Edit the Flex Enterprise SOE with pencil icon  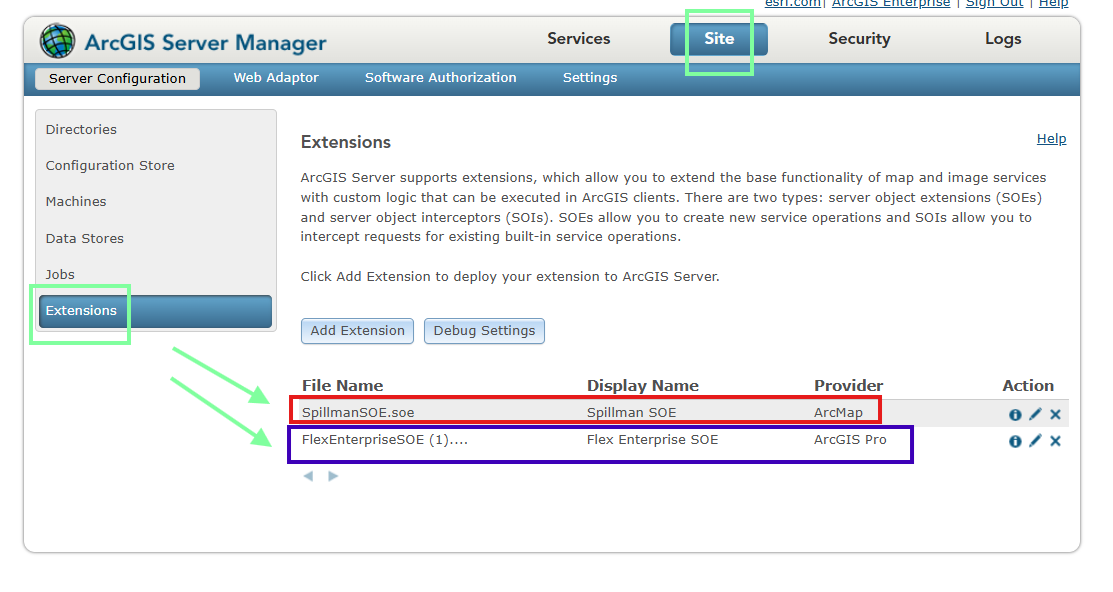(x=1035, y=441)
